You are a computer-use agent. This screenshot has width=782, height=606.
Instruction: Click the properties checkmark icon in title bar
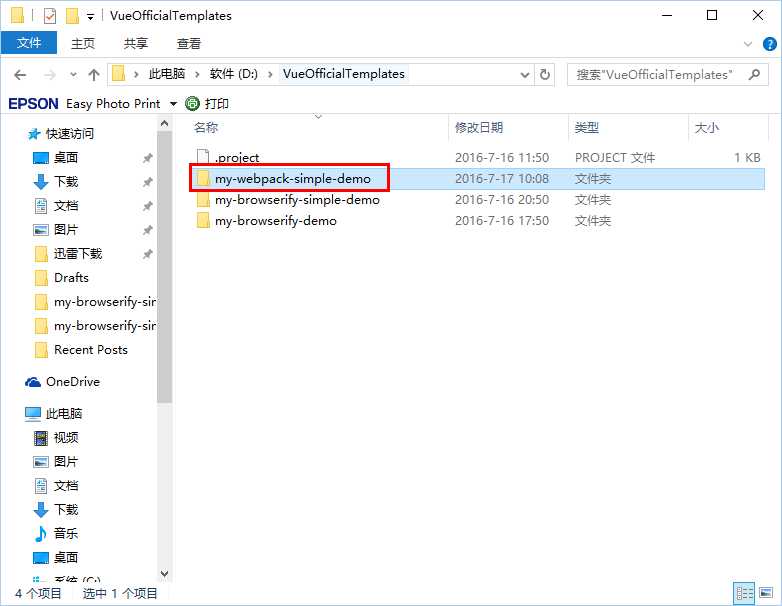point(50,16)
